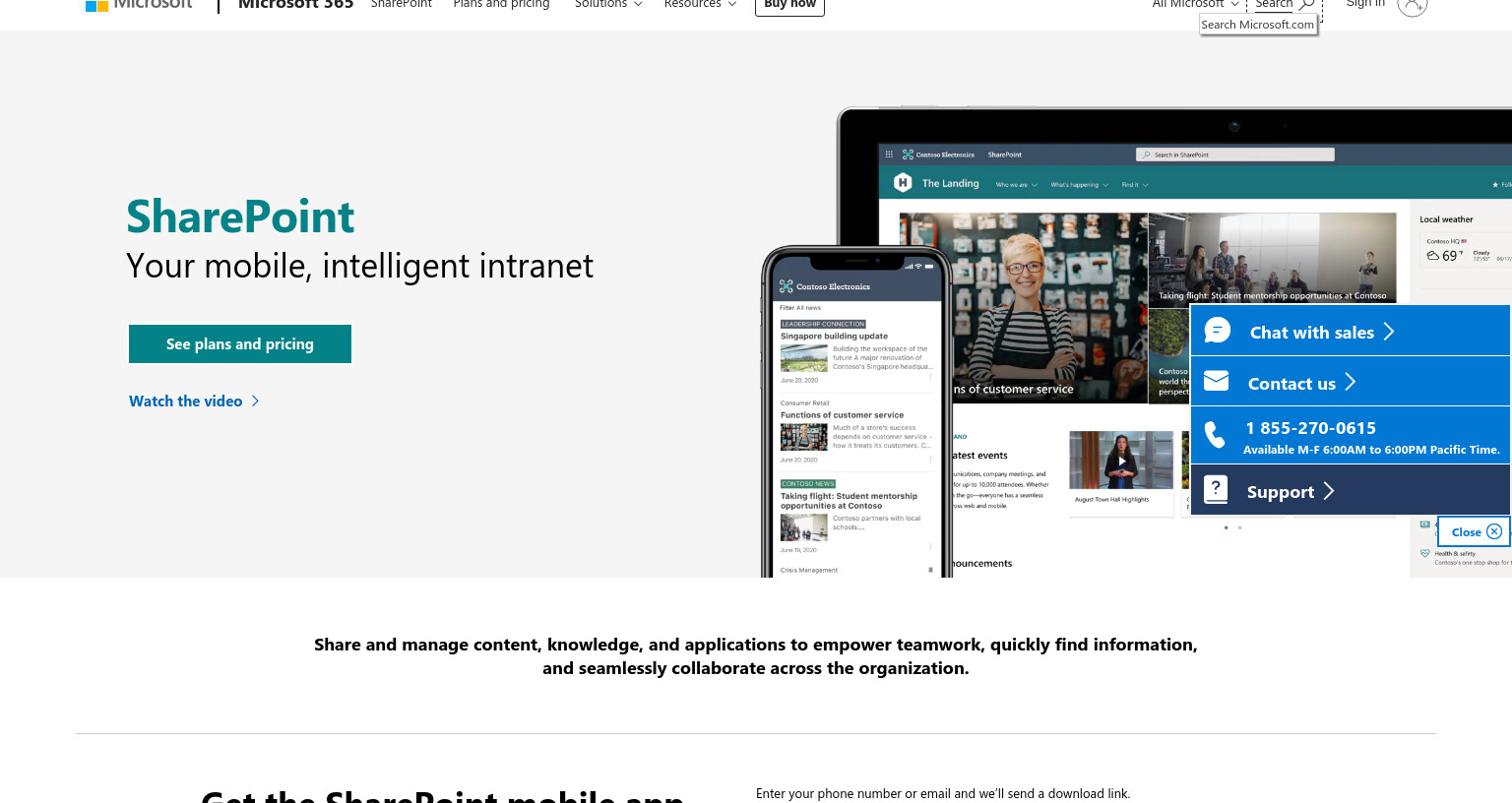Click the envelope icon for Contact us

1217,381
